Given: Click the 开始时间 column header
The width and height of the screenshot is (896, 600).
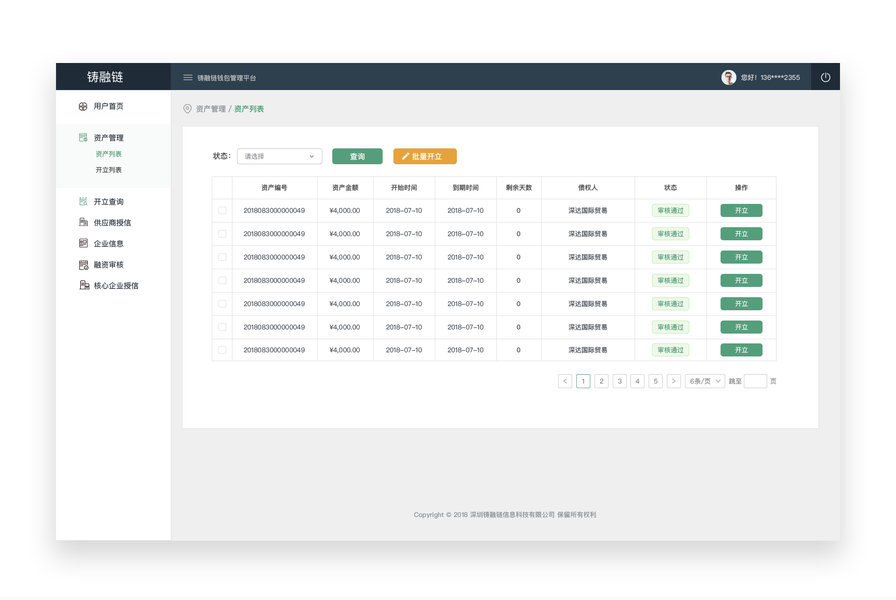Looking at the screenshot, I should (x=404, y=187).
